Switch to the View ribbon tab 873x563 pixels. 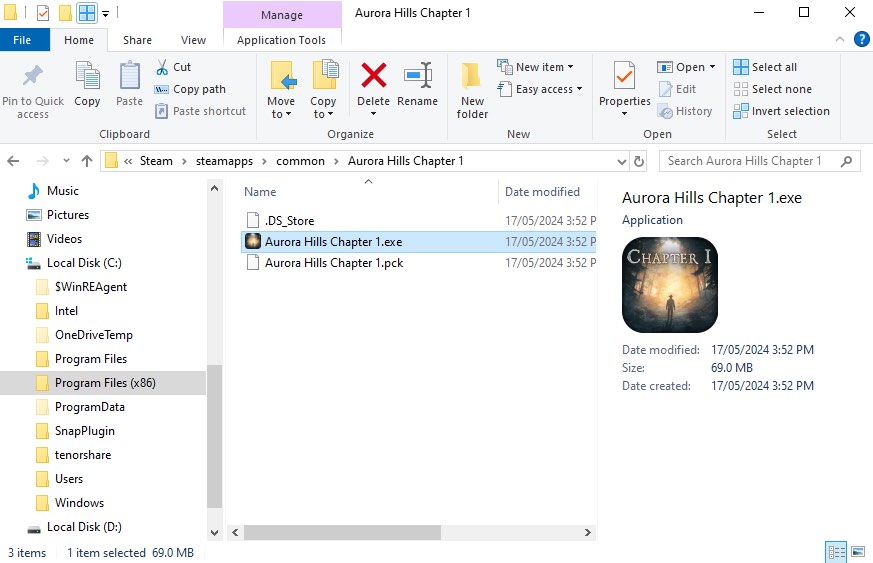pyautogui.click(x=193, y=40)
